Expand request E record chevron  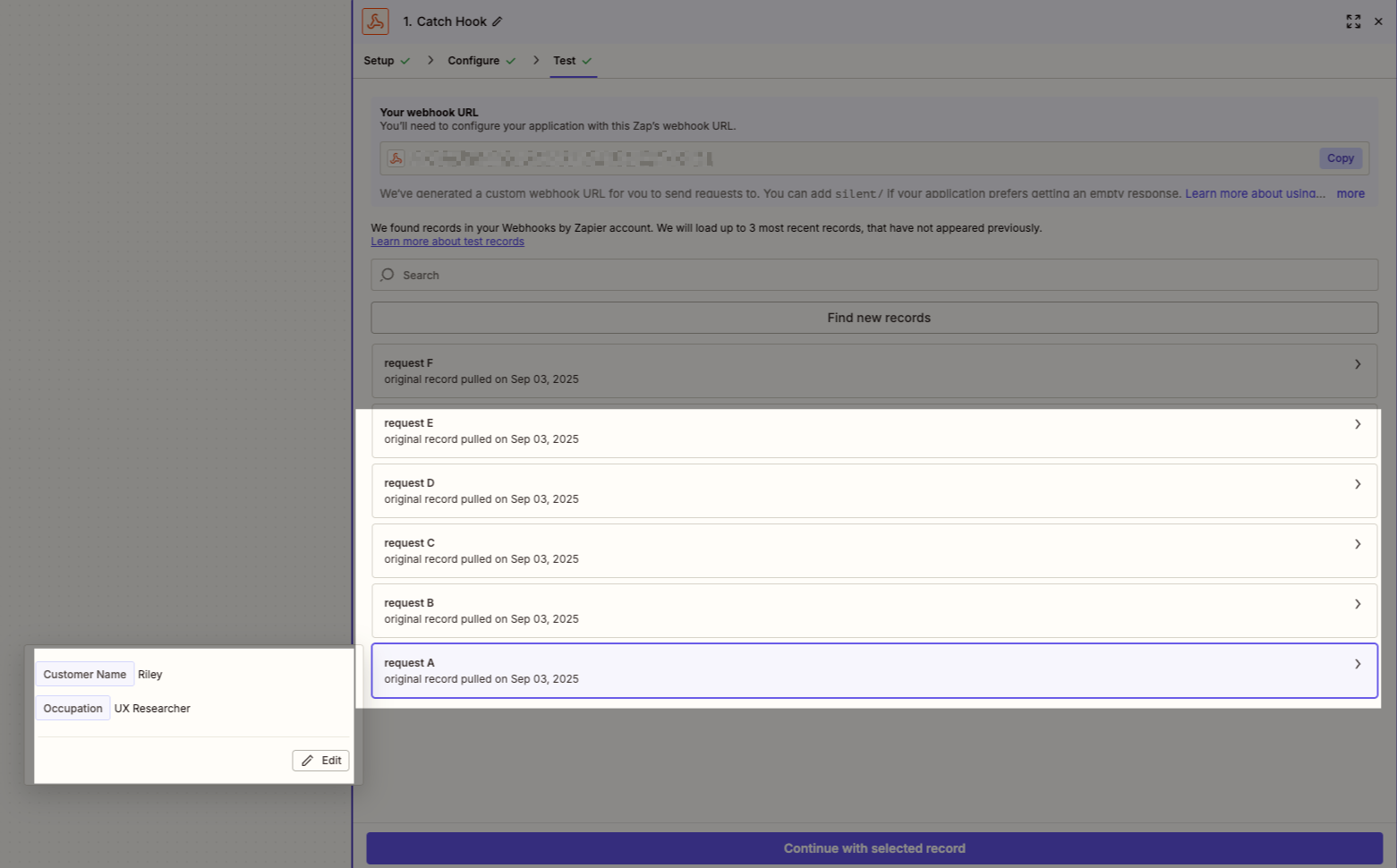pyautogui.click(x=1358, y=424)
